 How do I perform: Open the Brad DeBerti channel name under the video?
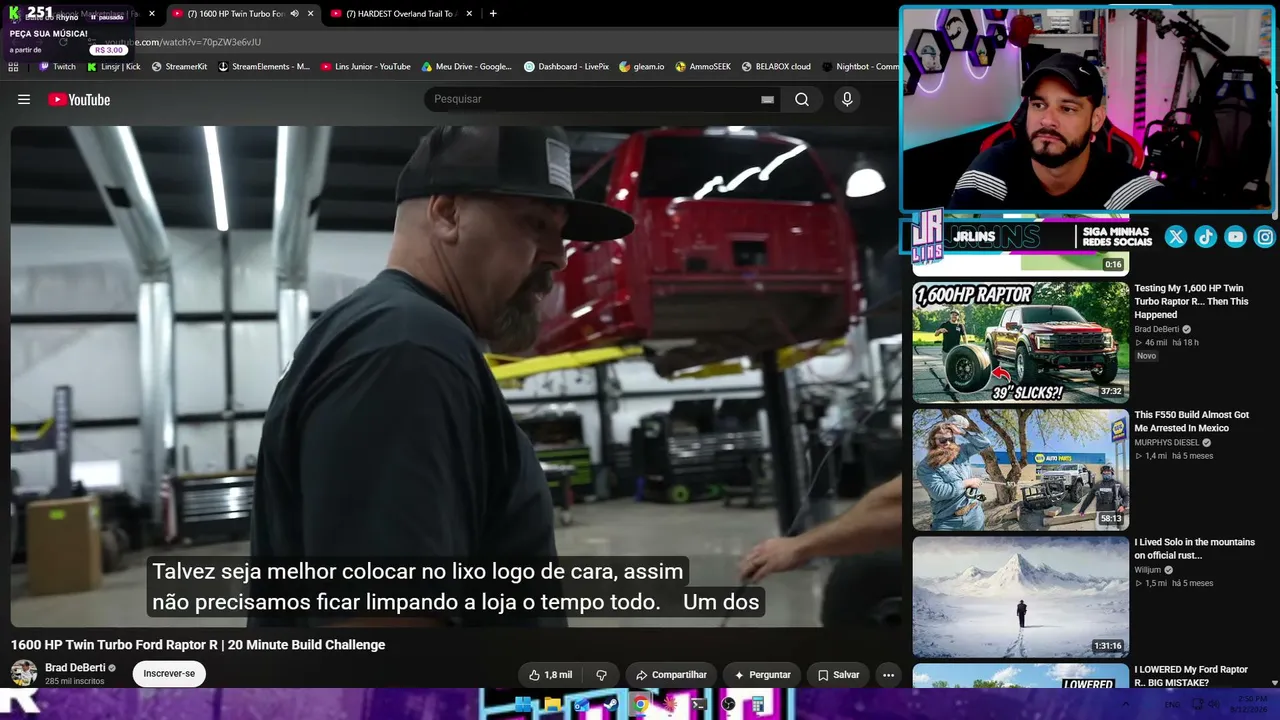pyautogui.click(x=75, y=668)
